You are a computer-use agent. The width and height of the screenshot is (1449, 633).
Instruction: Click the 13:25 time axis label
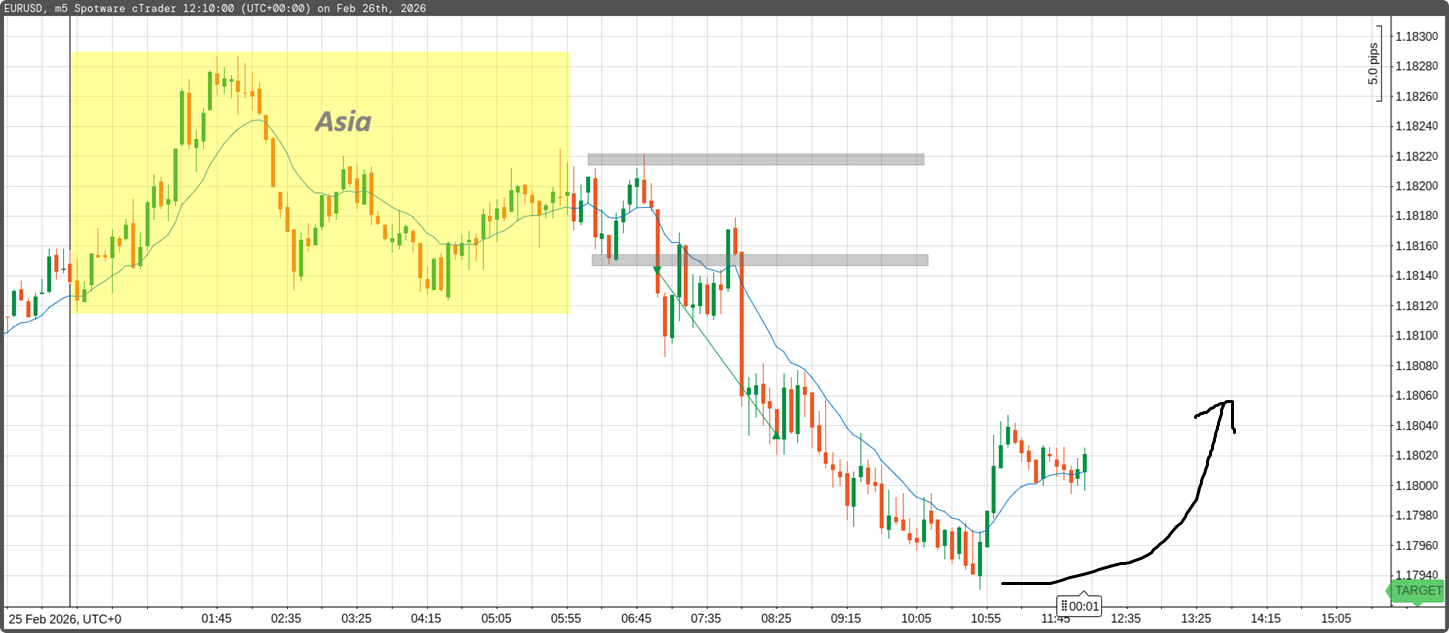(x=1196, y=619)
